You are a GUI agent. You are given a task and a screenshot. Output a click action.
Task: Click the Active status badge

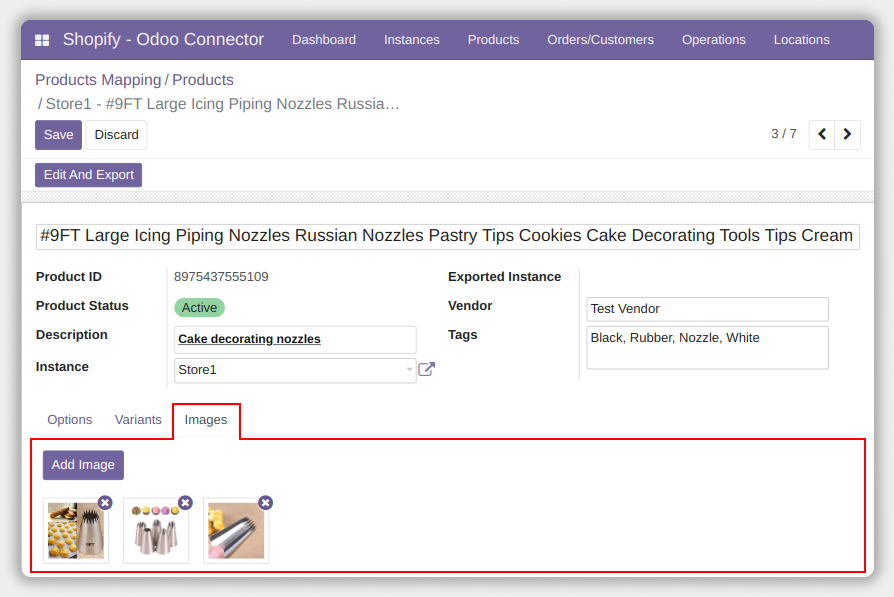200,308
